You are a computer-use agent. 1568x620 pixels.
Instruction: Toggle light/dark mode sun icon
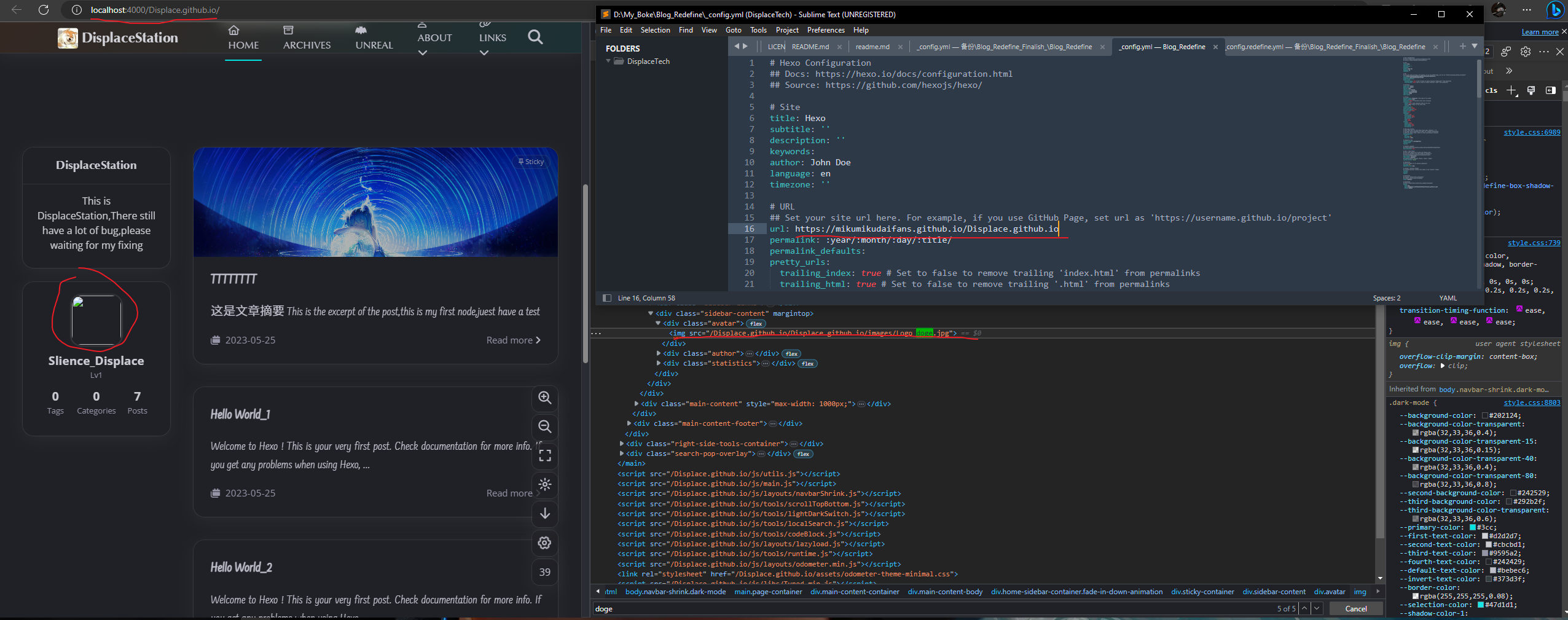(544, 485)
